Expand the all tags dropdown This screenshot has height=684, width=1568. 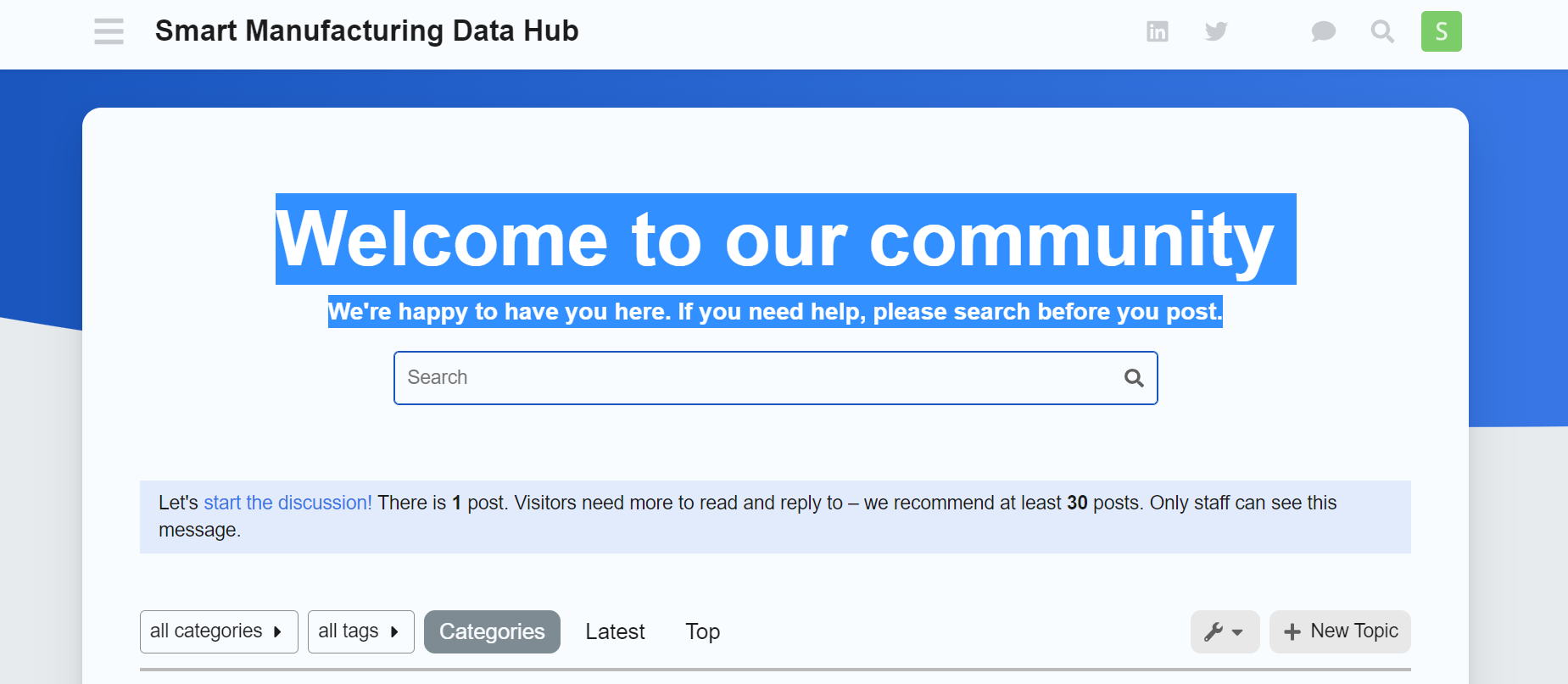(x=360, y=631)
